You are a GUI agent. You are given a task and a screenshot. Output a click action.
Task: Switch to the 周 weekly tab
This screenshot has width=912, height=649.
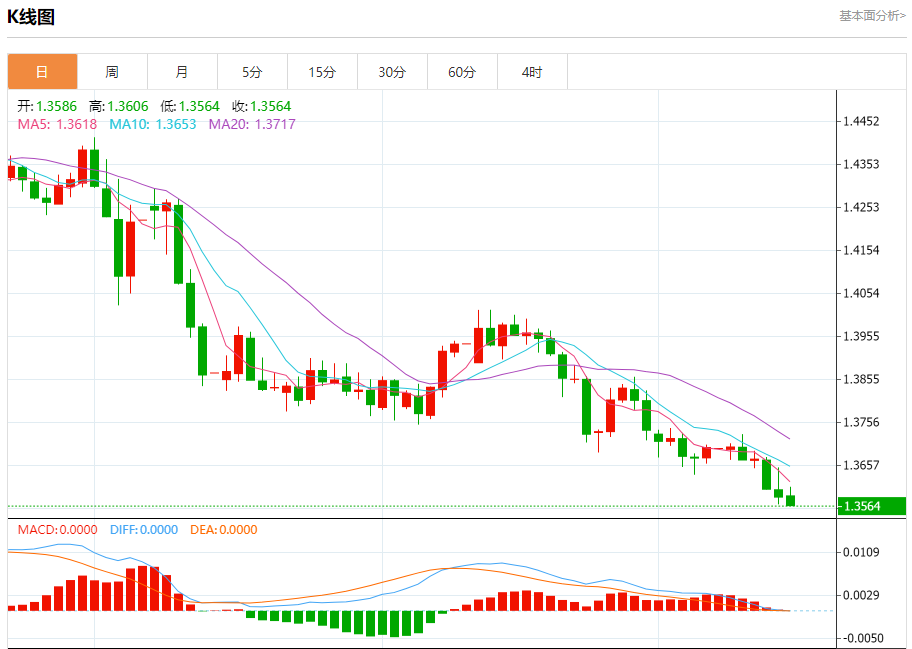[x=112, y=72]
